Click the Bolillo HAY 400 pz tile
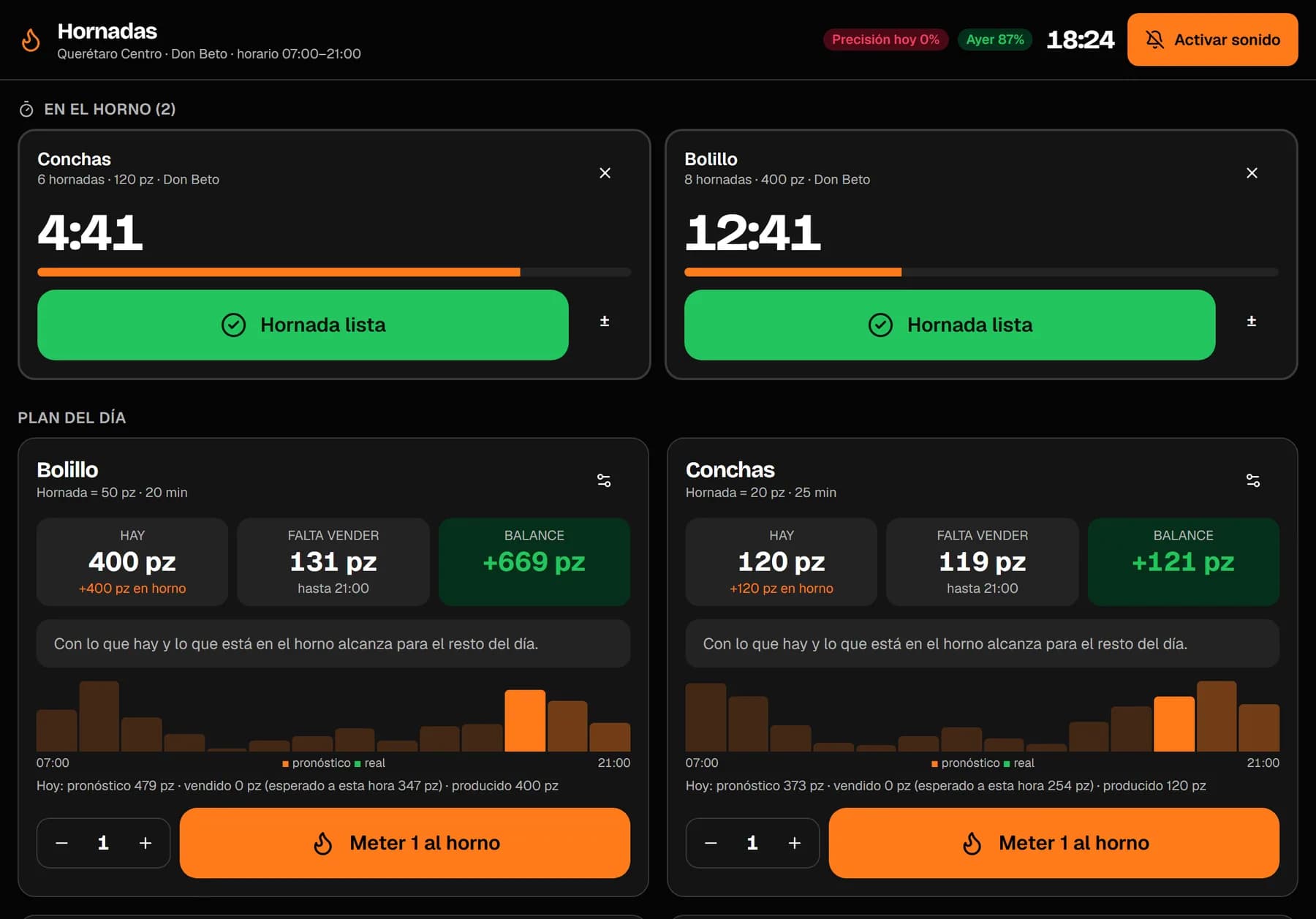The image size is (1316, 919). 132,561
